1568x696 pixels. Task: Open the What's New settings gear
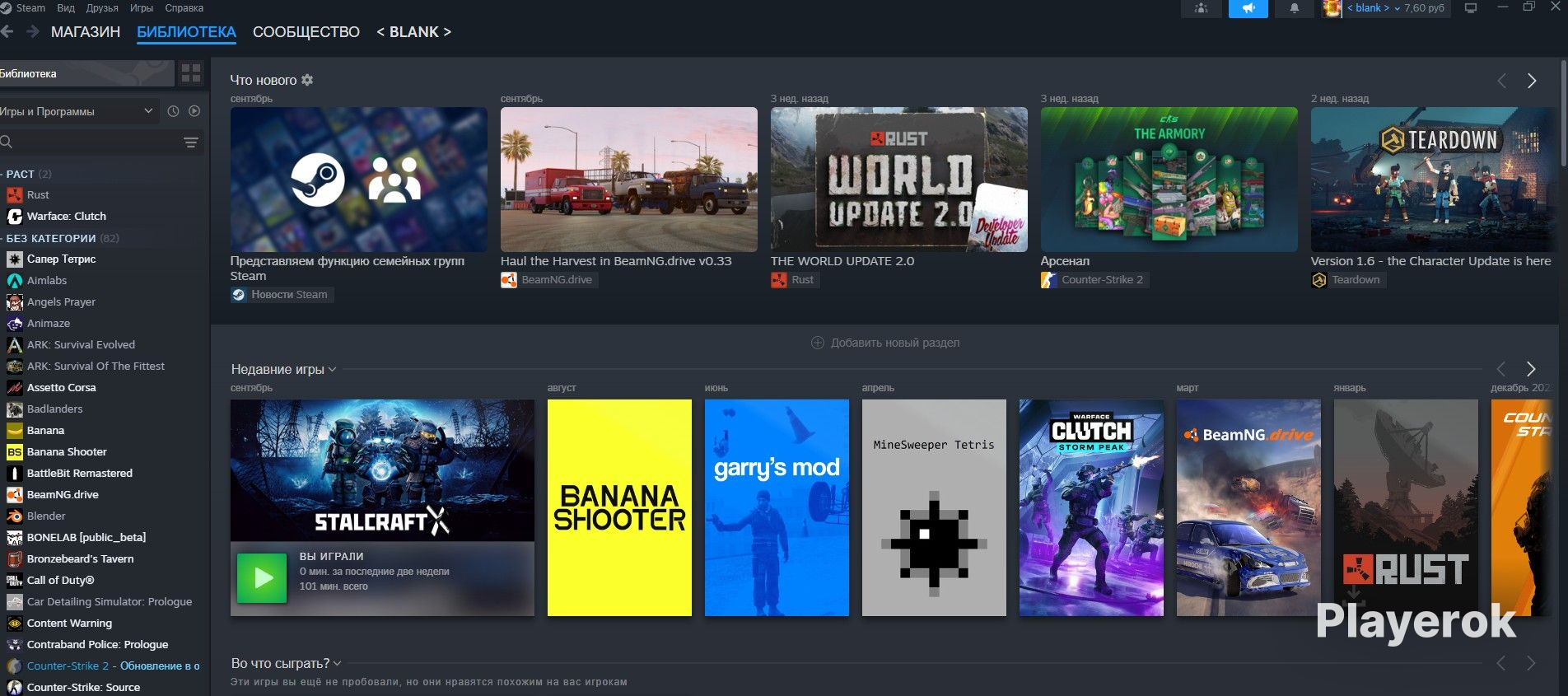click(x=307, y=80)
